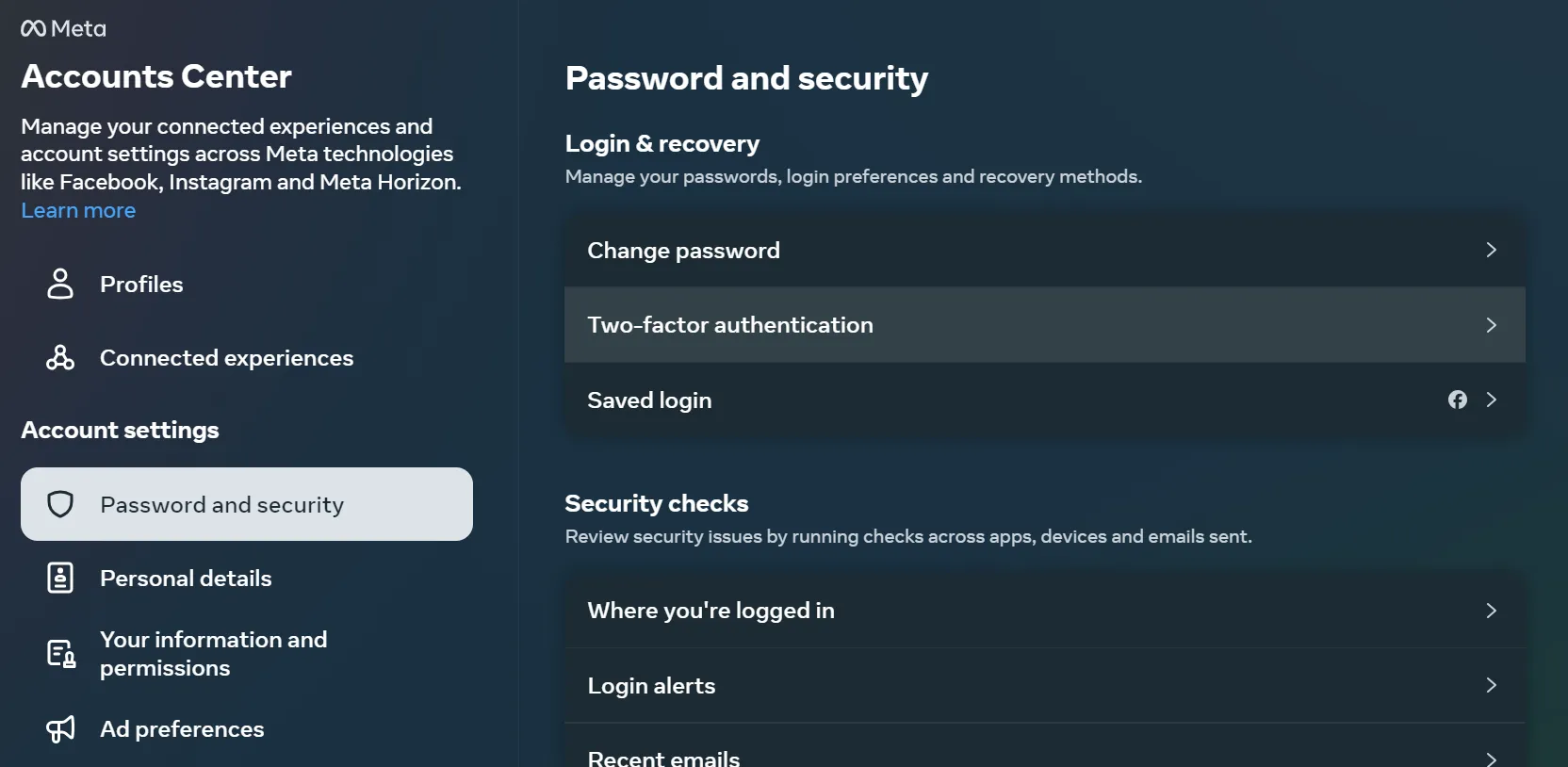
Task: Go to Personal details section
Action: (x=186, y=579)
